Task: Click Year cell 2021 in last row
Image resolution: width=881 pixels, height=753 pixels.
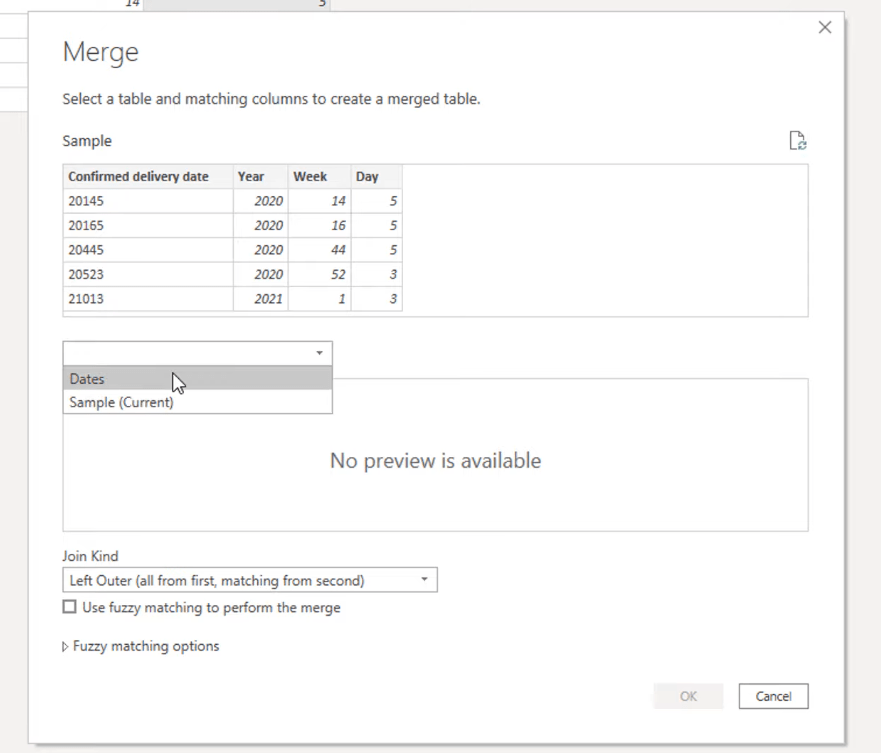Action: pyautogui.click(x=261, y=298)
